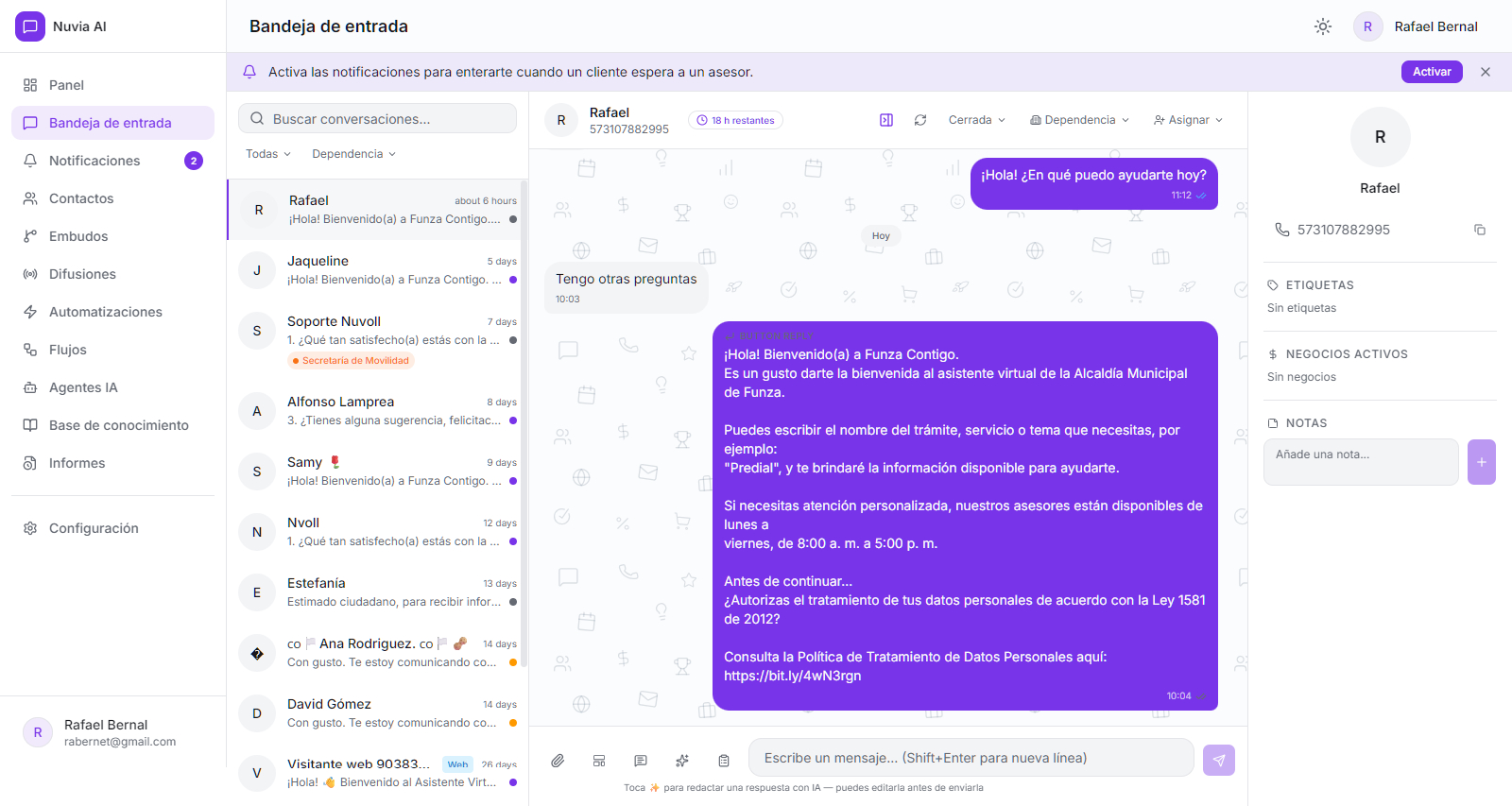Open Jaqueline conversation

(374, 270)
